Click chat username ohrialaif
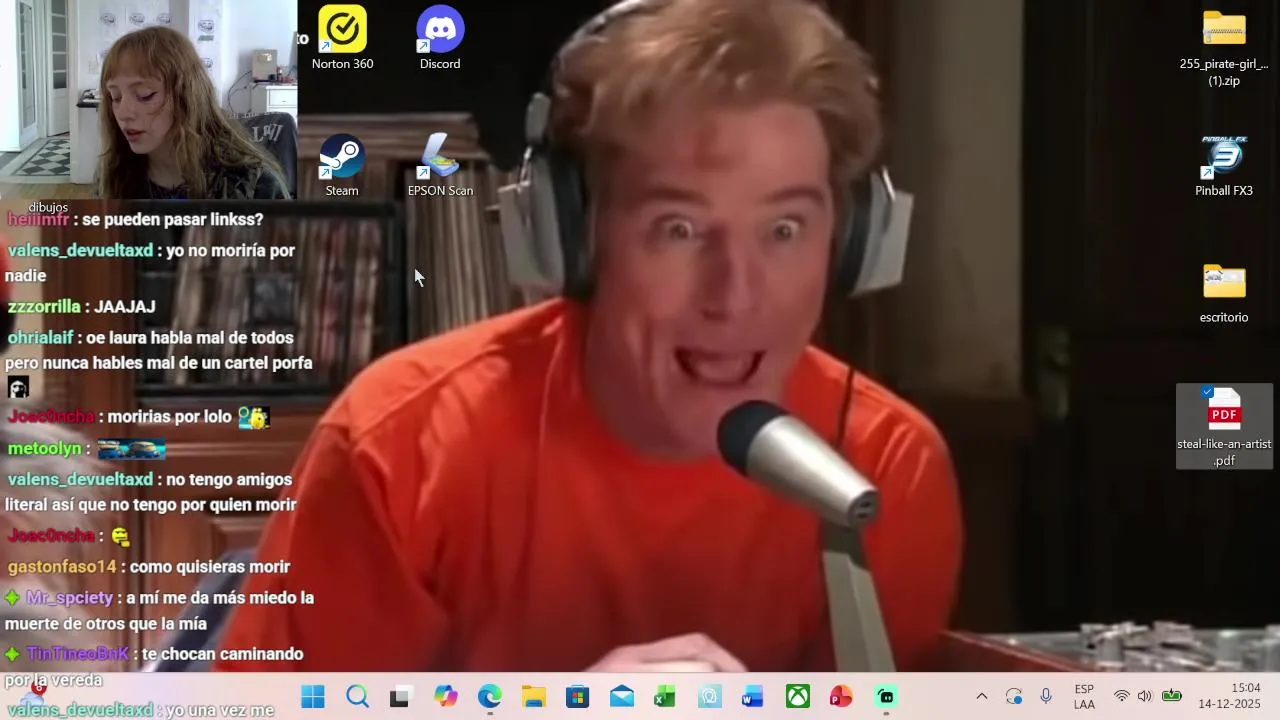 pyautogui.click(x=41, y=338)
